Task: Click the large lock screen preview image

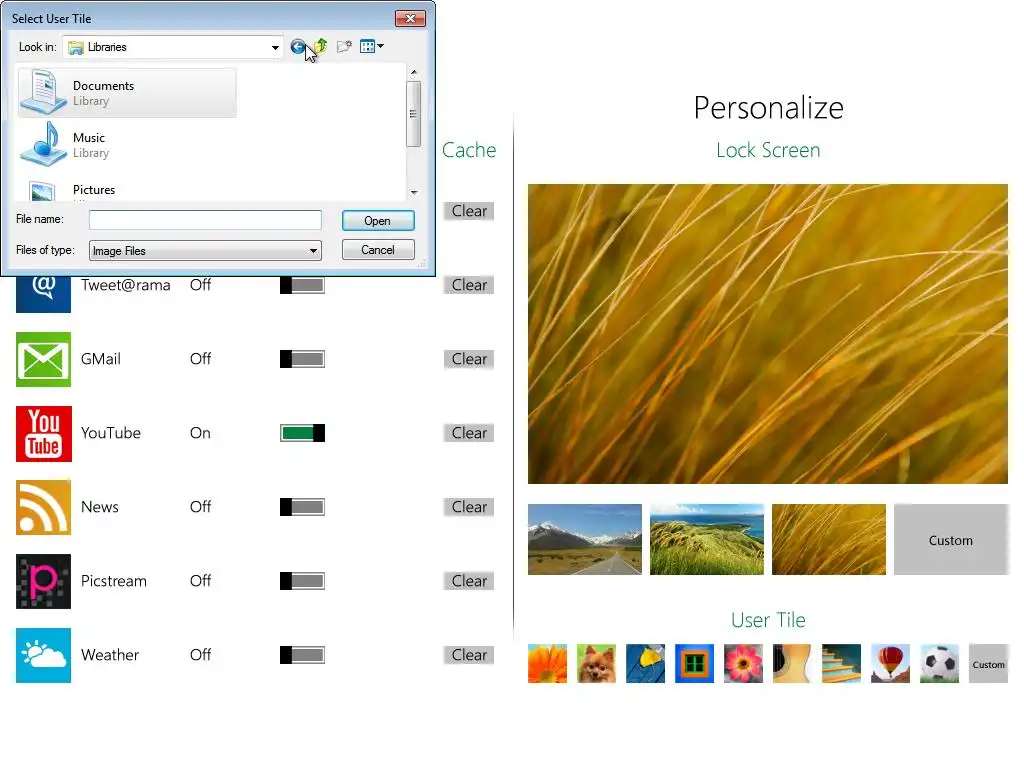Action: click(767, 334)
